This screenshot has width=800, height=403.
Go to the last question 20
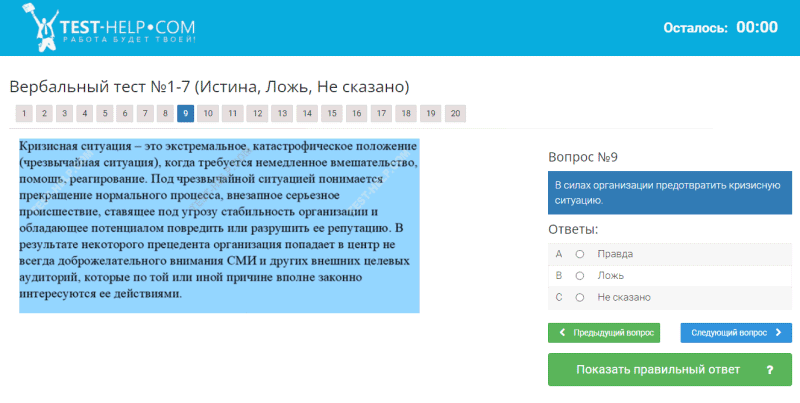coord(456,113)
